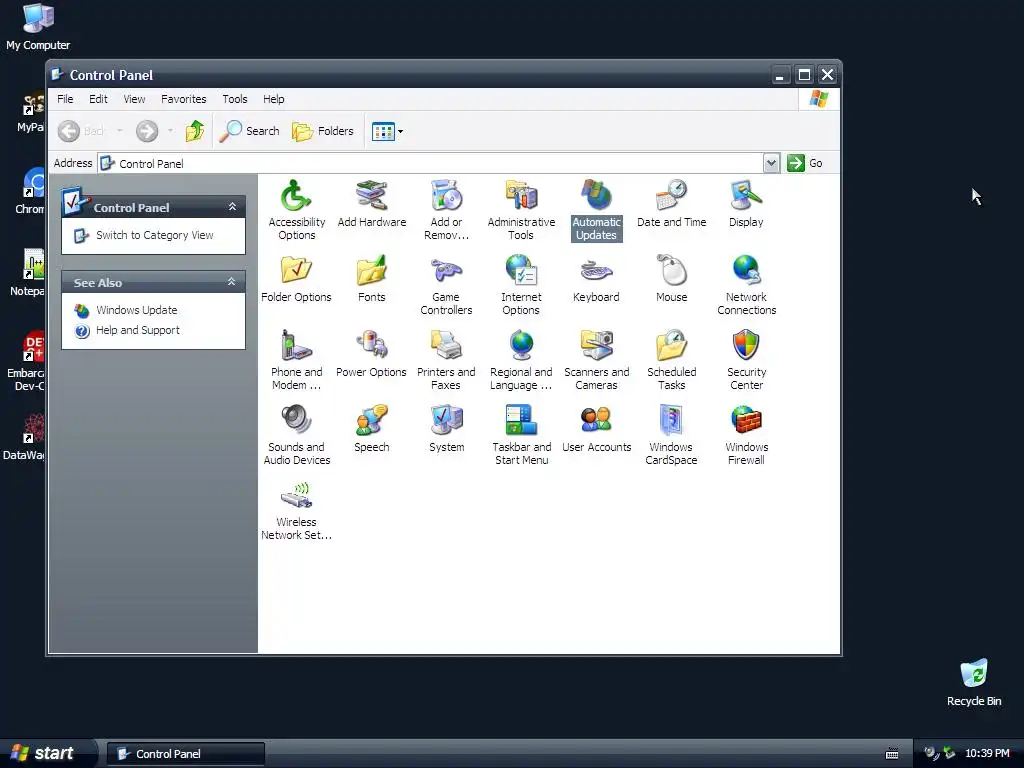
Task: Select the Recycle Bin desktop icon
Action: [974, 683]
